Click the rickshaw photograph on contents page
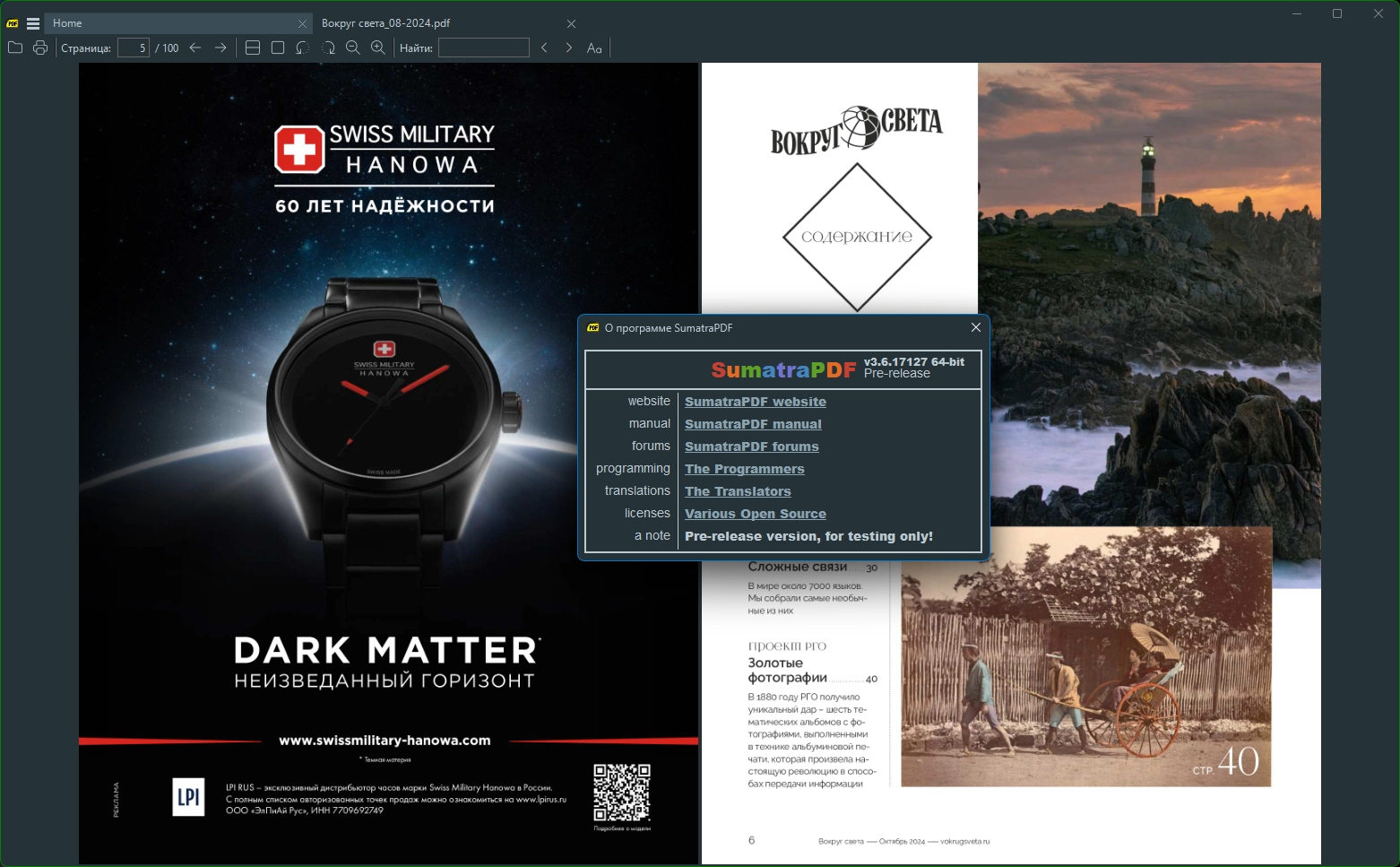1400x867 pixels. [1086, 656]
